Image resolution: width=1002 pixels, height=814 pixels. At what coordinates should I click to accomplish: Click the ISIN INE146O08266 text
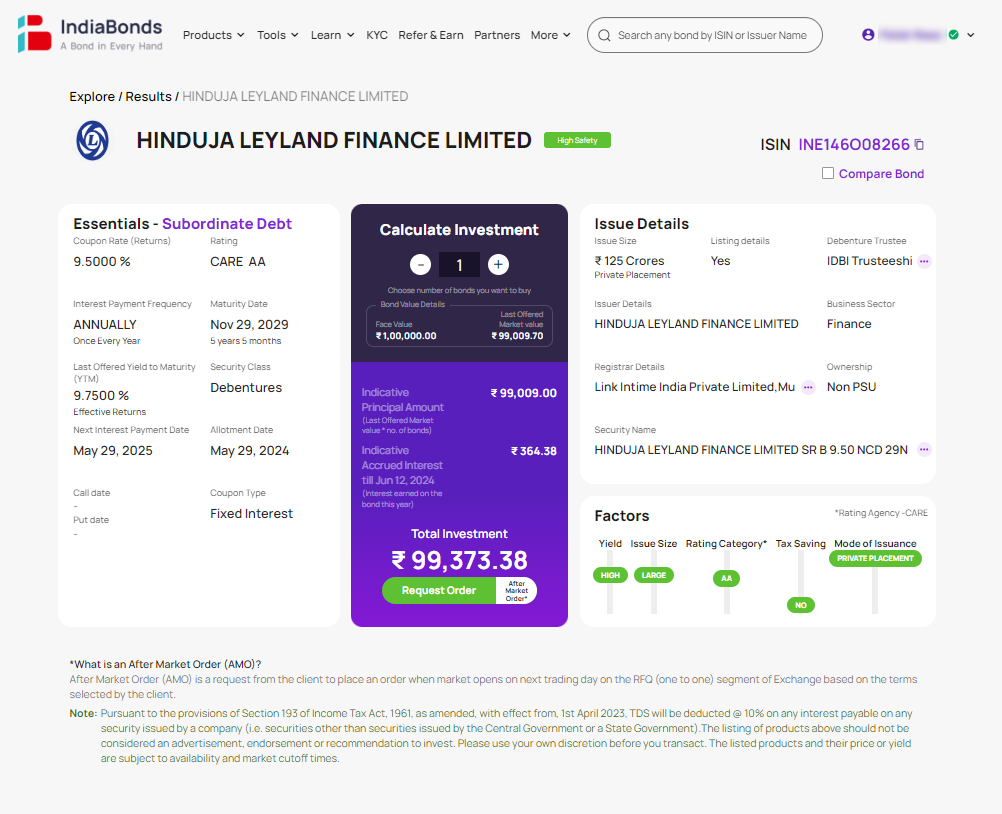(x=854, y=144)
